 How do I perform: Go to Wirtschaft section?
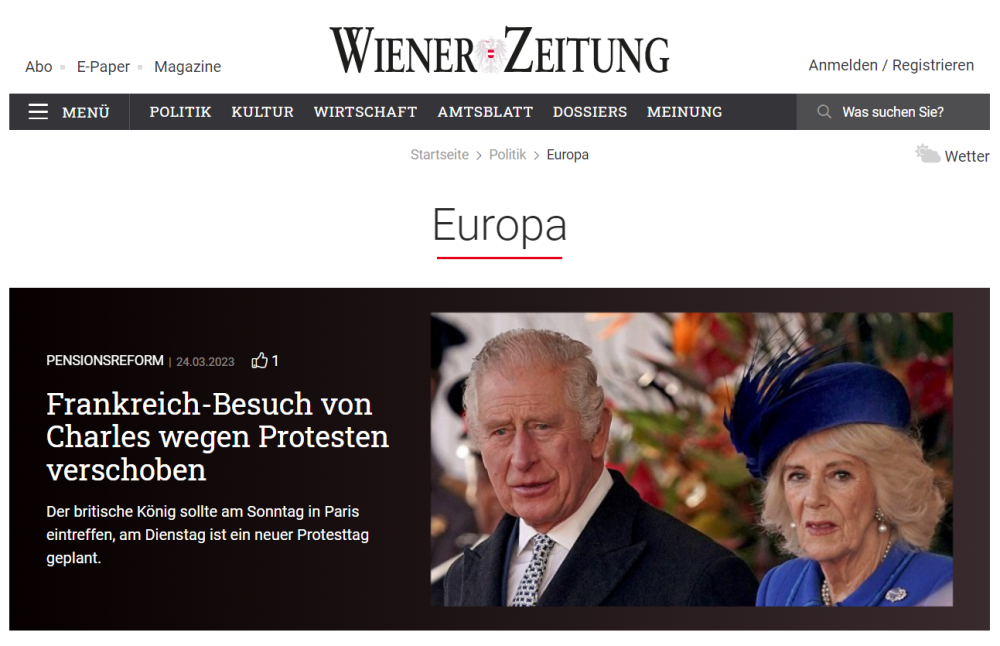pyautogui.click(x=365, y=112)
